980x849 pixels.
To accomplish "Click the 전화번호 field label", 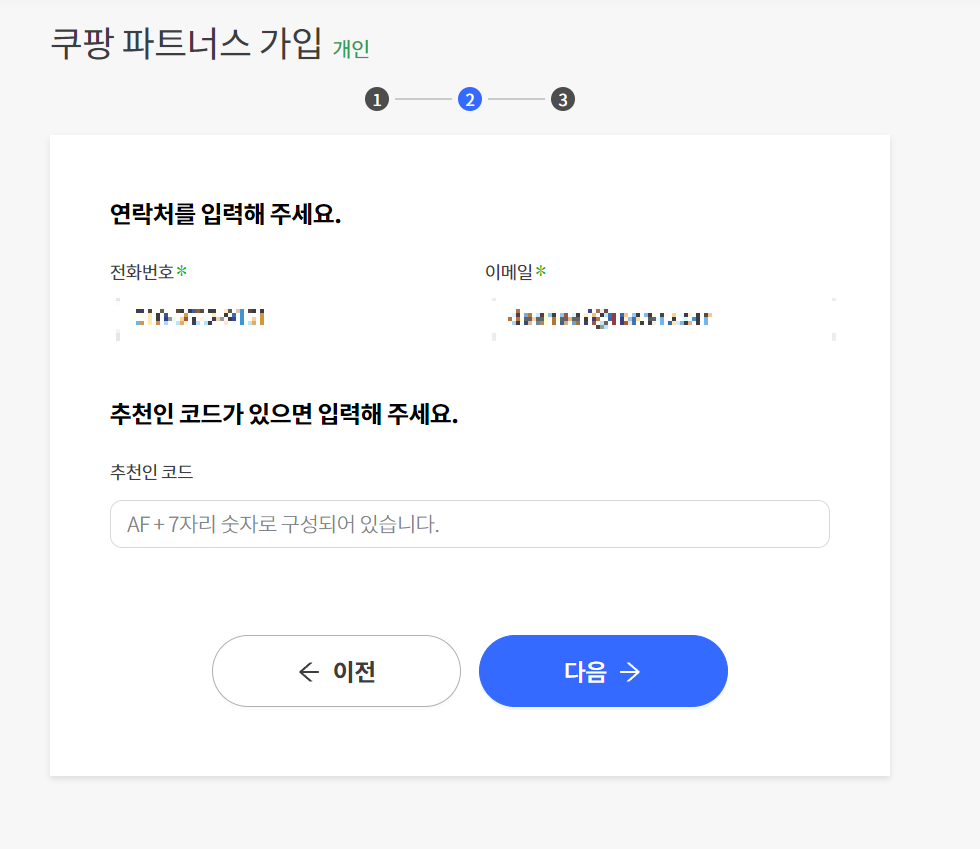I will (142, 272).
